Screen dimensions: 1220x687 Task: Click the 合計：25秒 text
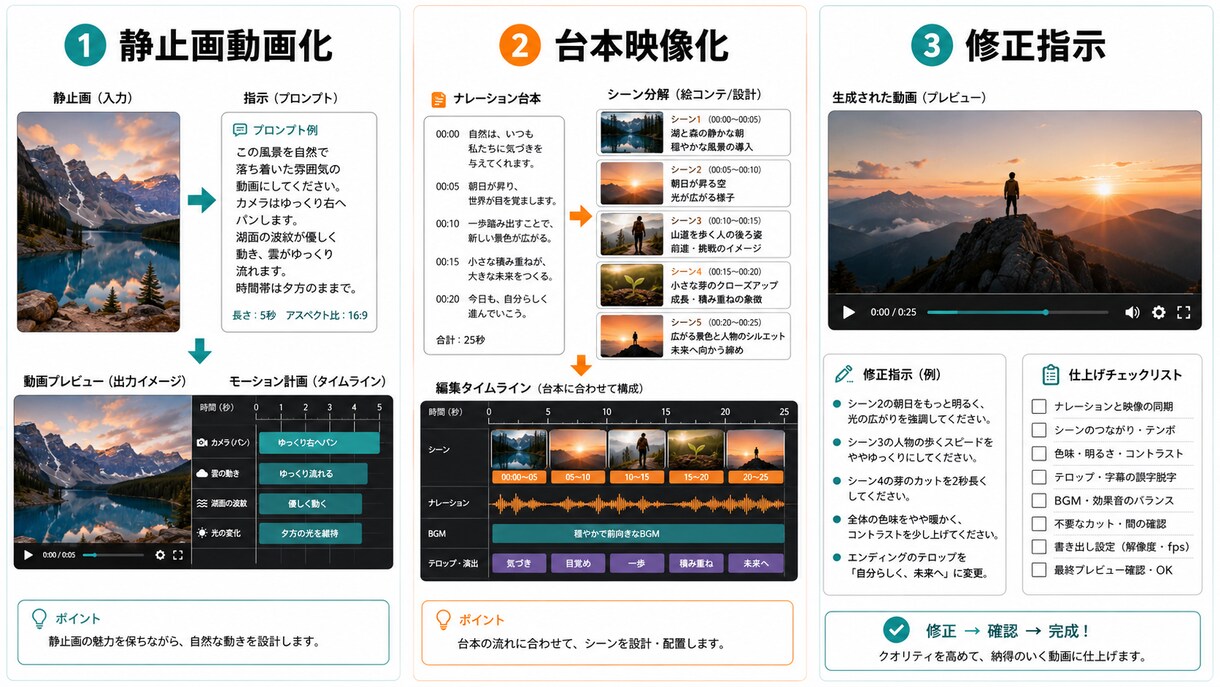(x=460, y=339)
